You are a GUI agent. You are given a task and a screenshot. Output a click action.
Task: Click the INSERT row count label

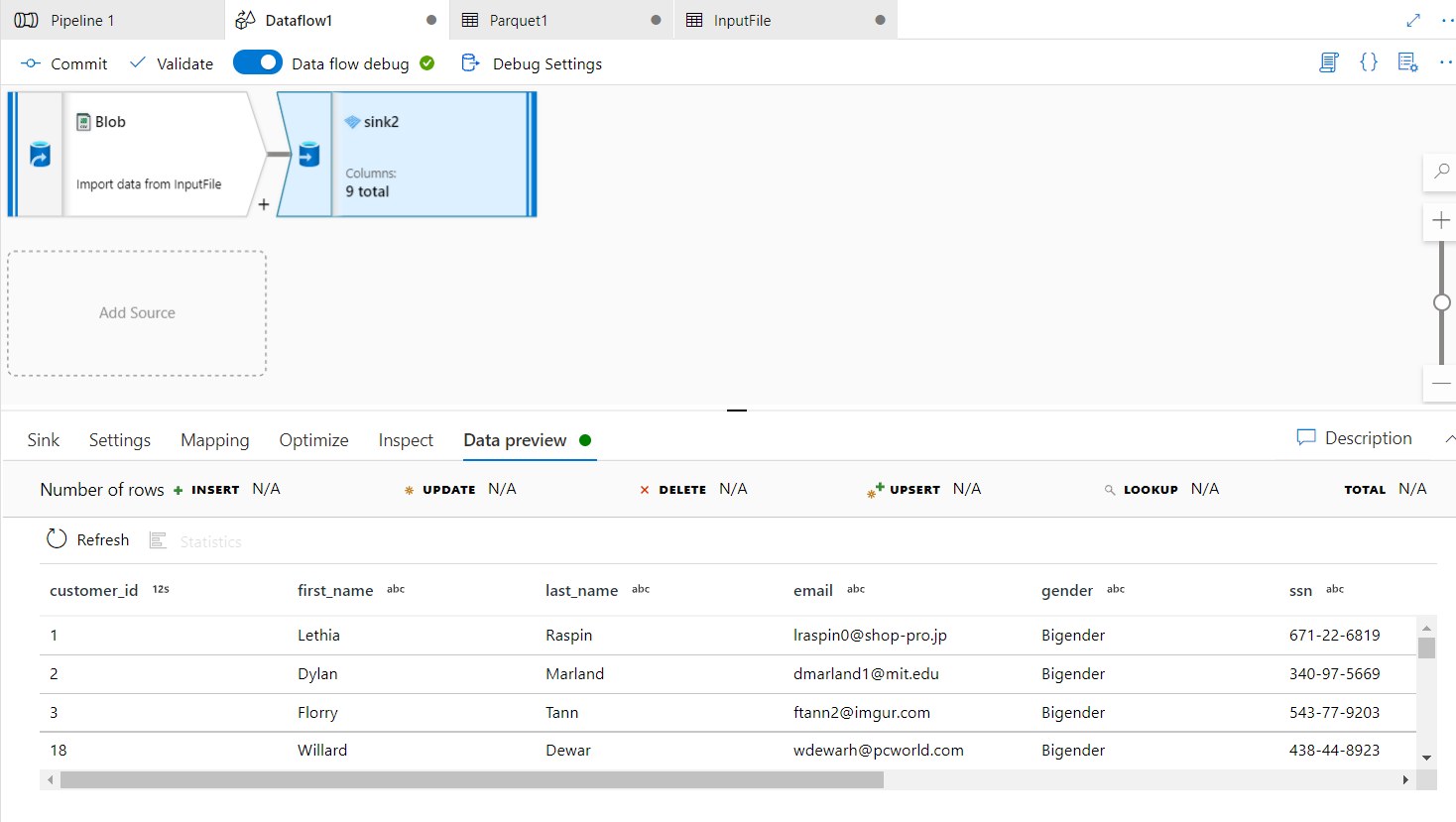click(215, 490)
